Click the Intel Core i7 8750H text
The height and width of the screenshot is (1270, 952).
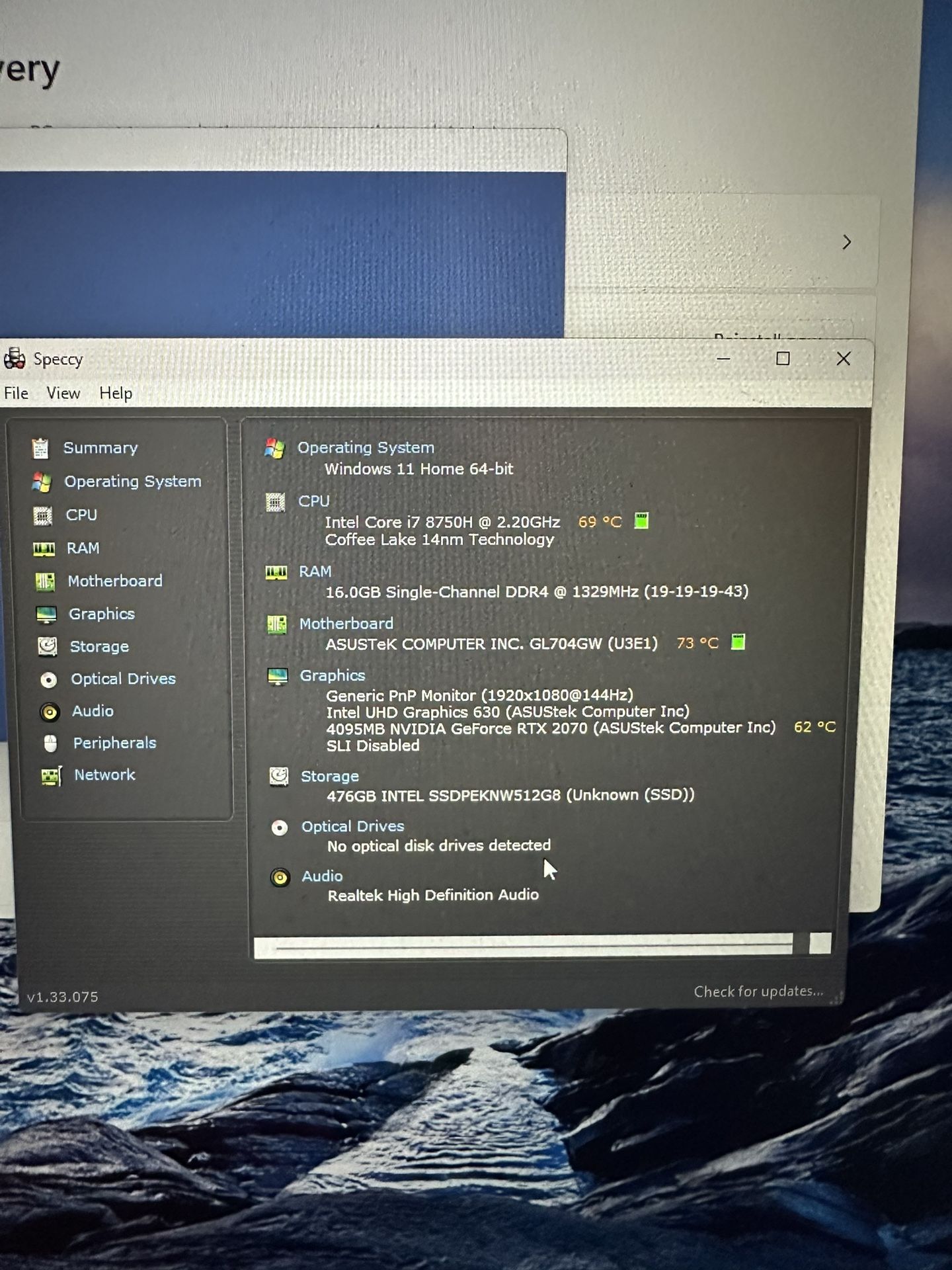tap(442, 522)
